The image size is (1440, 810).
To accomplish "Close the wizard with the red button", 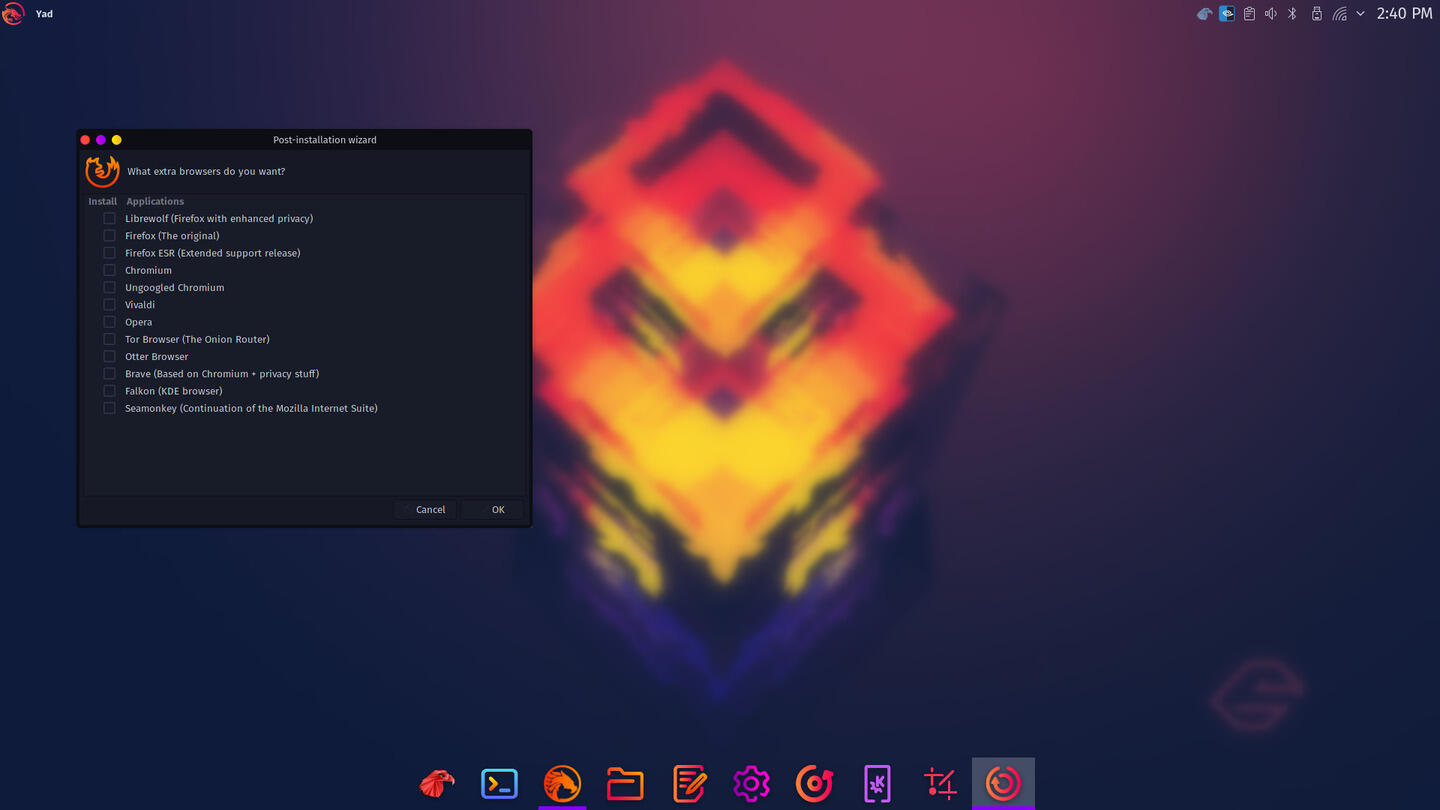I will click(x=85, y=140).
